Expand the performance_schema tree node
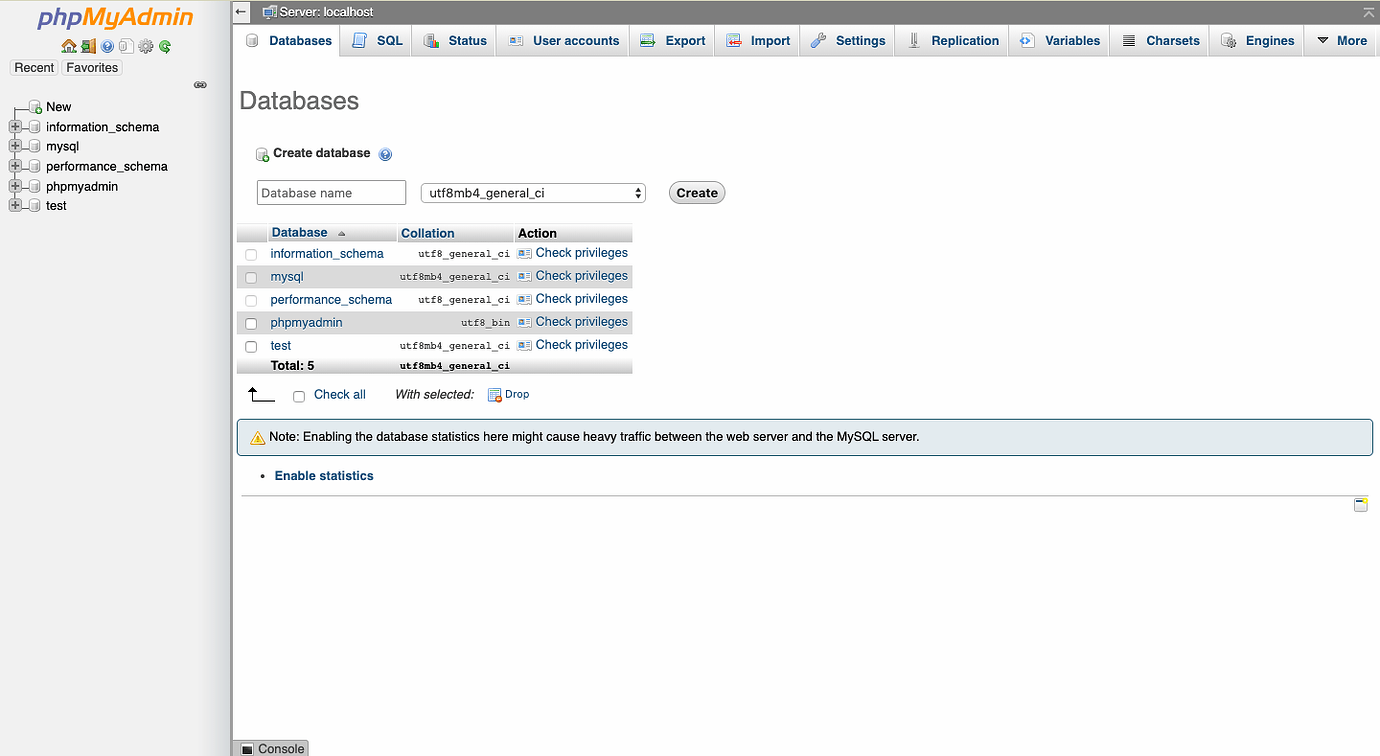1380x756 pixels. point(15,166)
